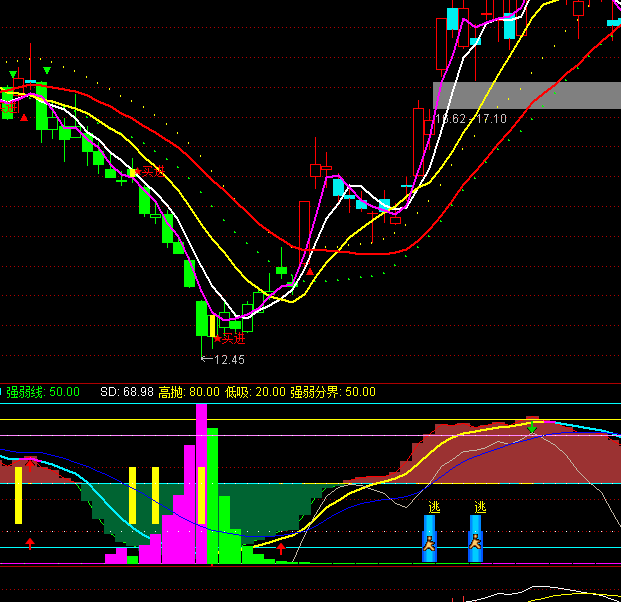Click the 12.45 lowest price annotation
Image resolution: width=621 pixels, height=602 pixels.
coord(228,359)
